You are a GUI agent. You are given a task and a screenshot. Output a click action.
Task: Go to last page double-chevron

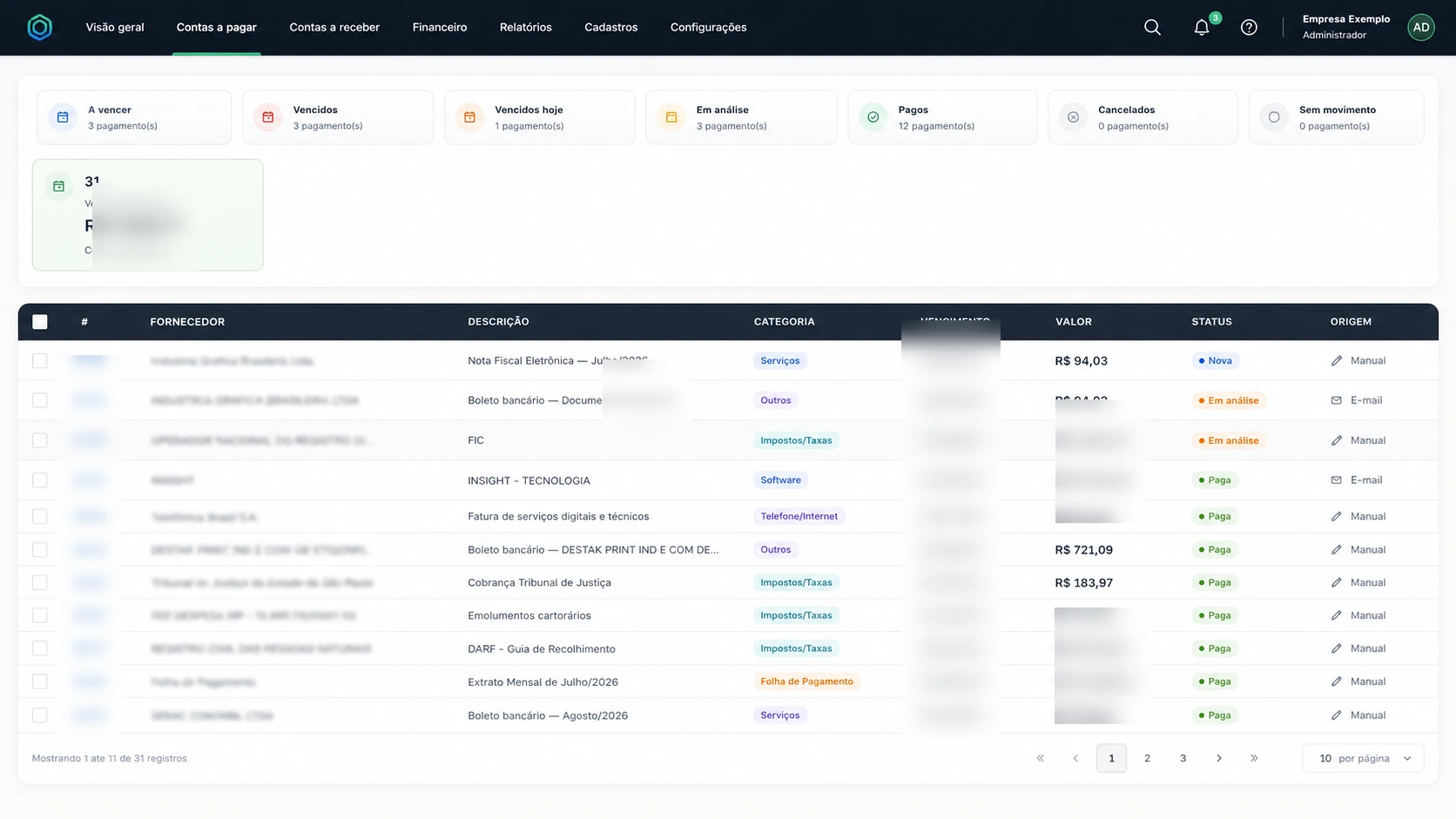(x=1254, y=758)
